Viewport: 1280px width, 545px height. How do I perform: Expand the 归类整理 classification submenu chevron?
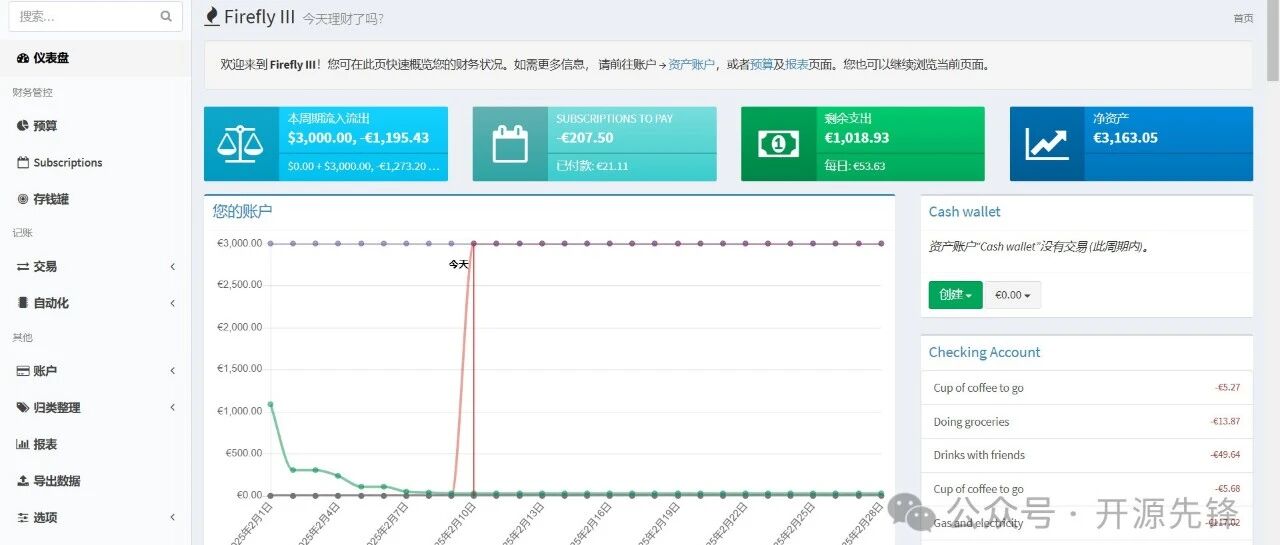pos(173,408)
